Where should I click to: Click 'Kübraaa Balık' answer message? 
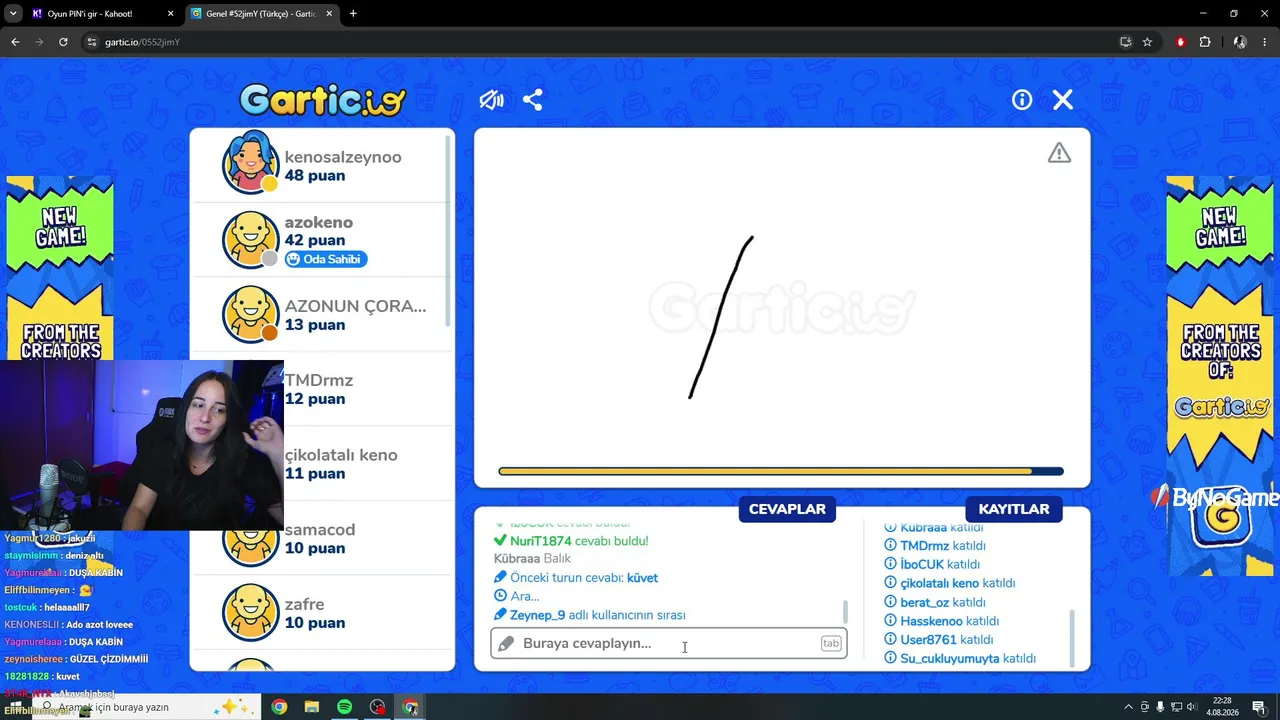(x=532, y=559)
